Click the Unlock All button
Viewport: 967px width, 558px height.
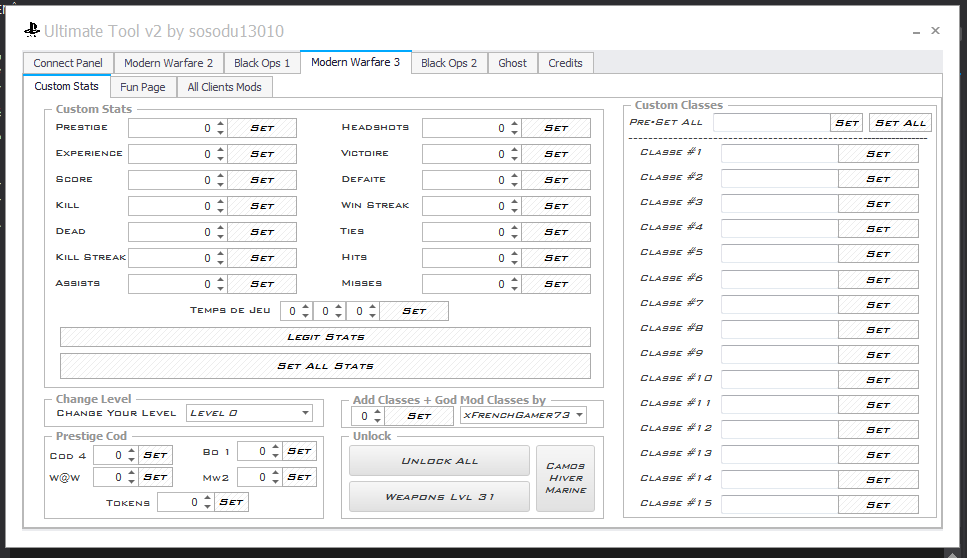click(439, 461)
